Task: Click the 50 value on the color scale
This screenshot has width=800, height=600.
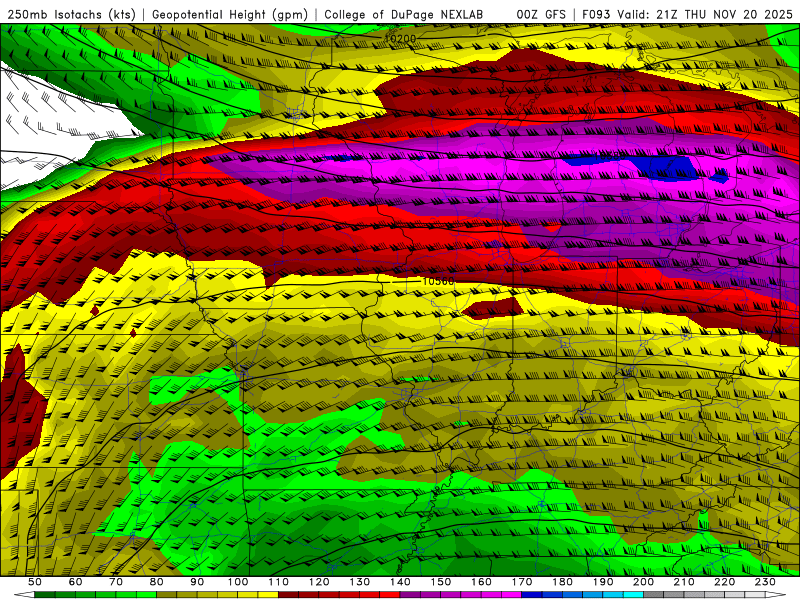Action: 35,582
